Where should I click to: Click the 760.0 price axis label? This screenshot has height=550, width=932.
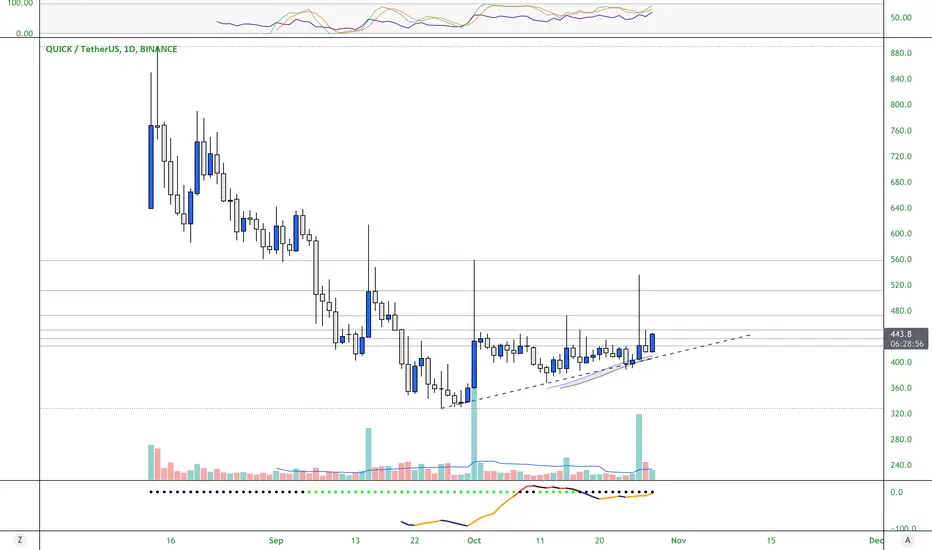[901, 130]
